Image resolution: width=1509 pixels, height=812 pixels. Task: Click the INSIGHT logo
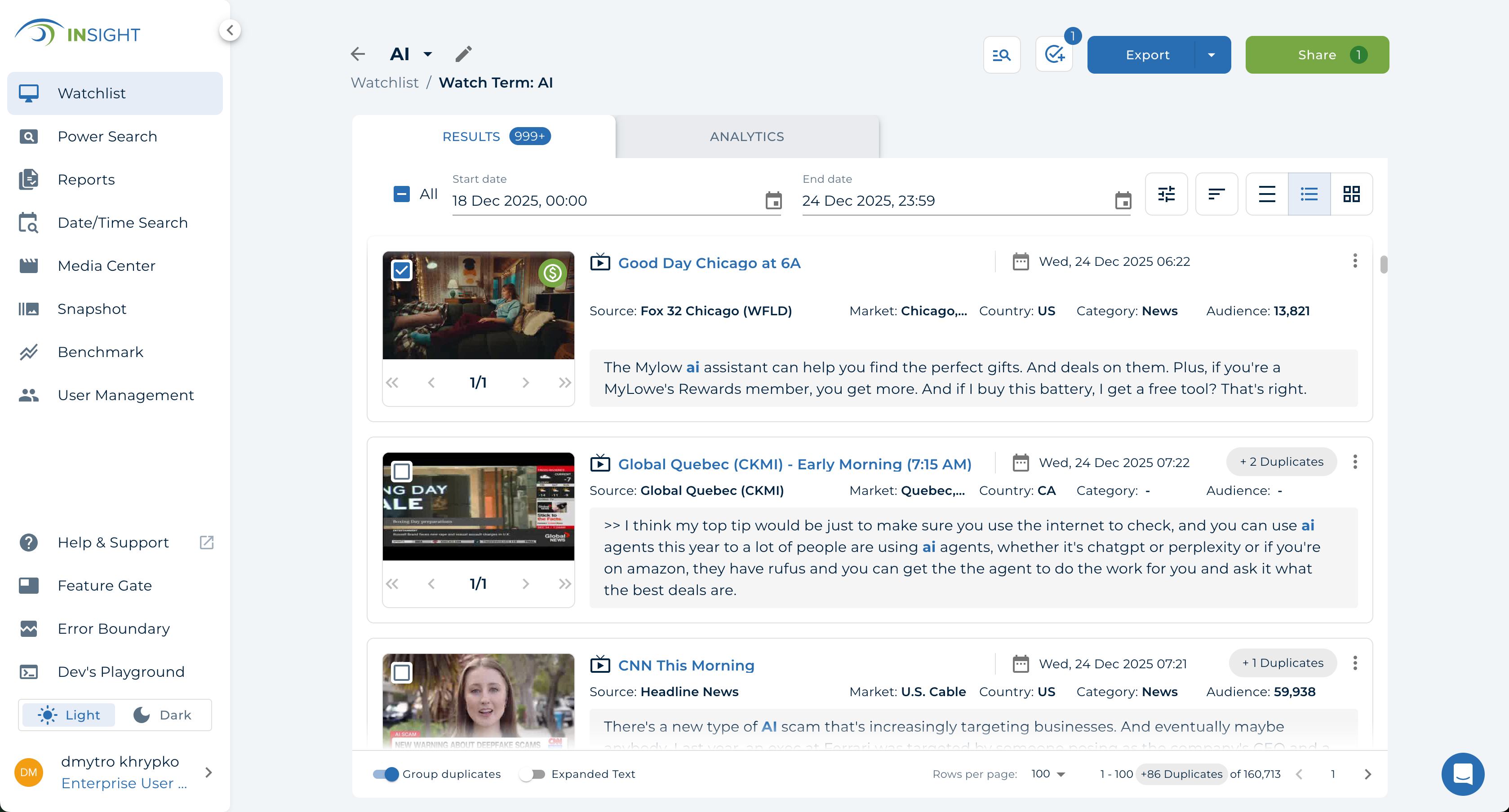pyautogui.click(x=77, y=33)
